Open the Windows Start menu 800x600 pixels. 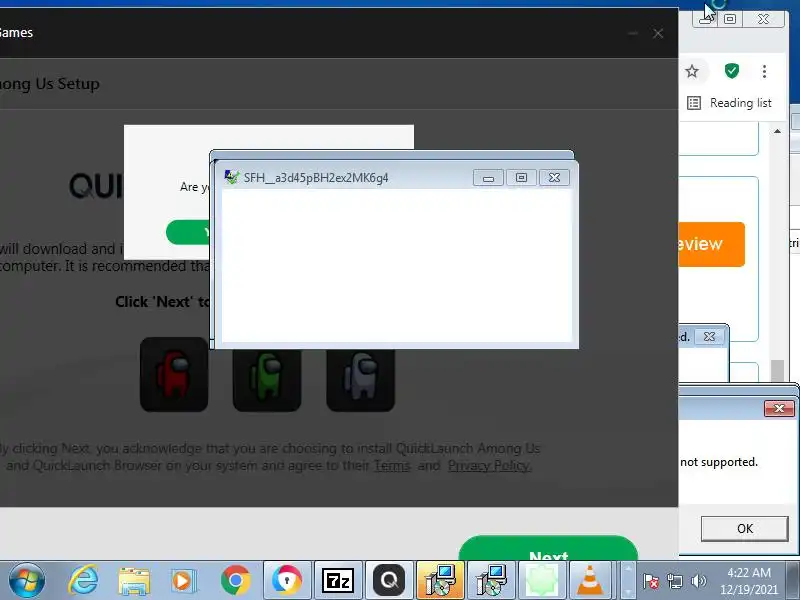[27, 580]
